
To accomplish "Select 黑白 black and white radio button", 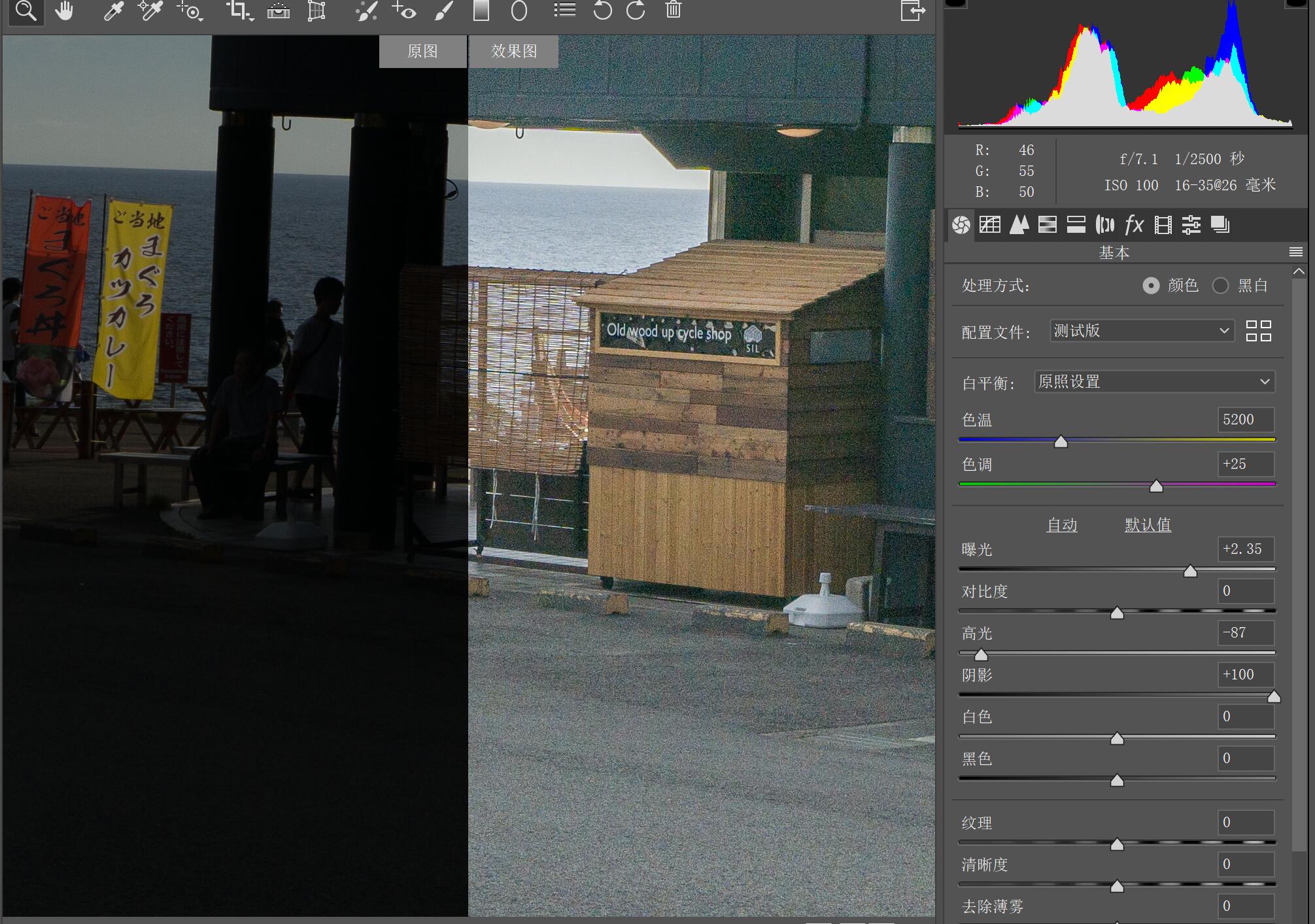I will click(1220, 286).
